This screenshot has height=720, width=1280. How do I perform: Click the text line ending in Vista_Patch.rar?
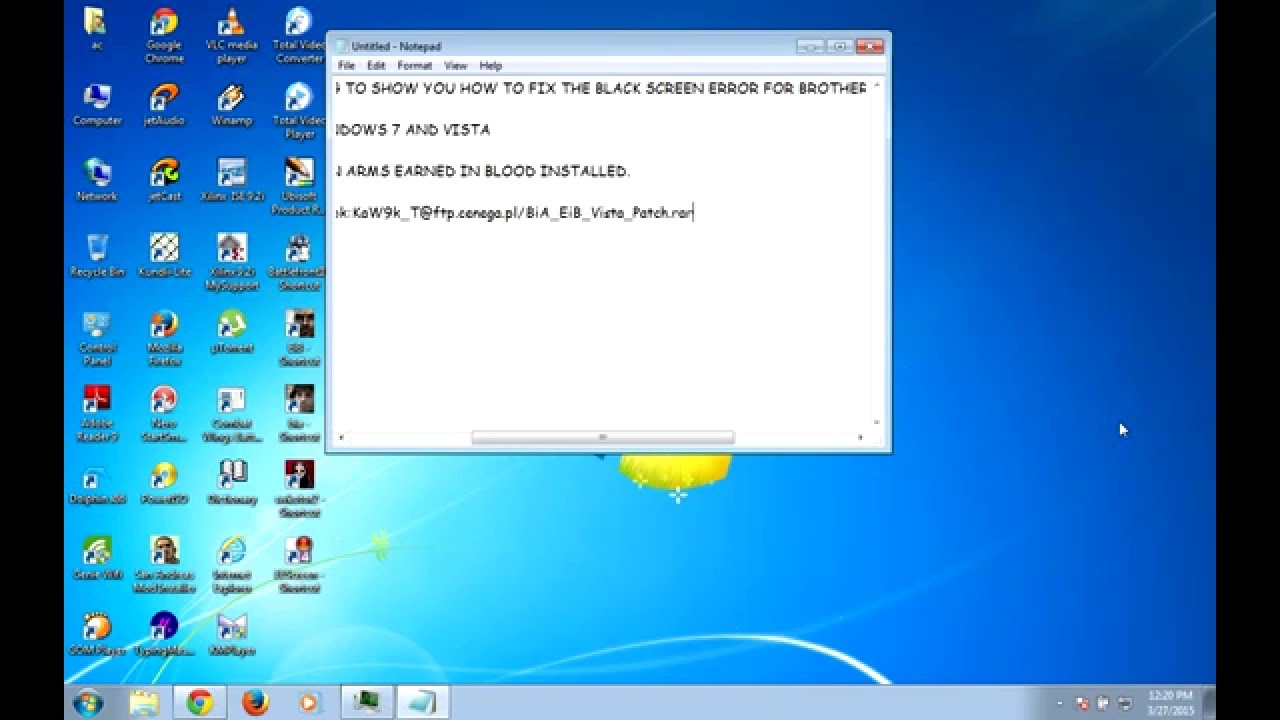click(x=514, y=213)
